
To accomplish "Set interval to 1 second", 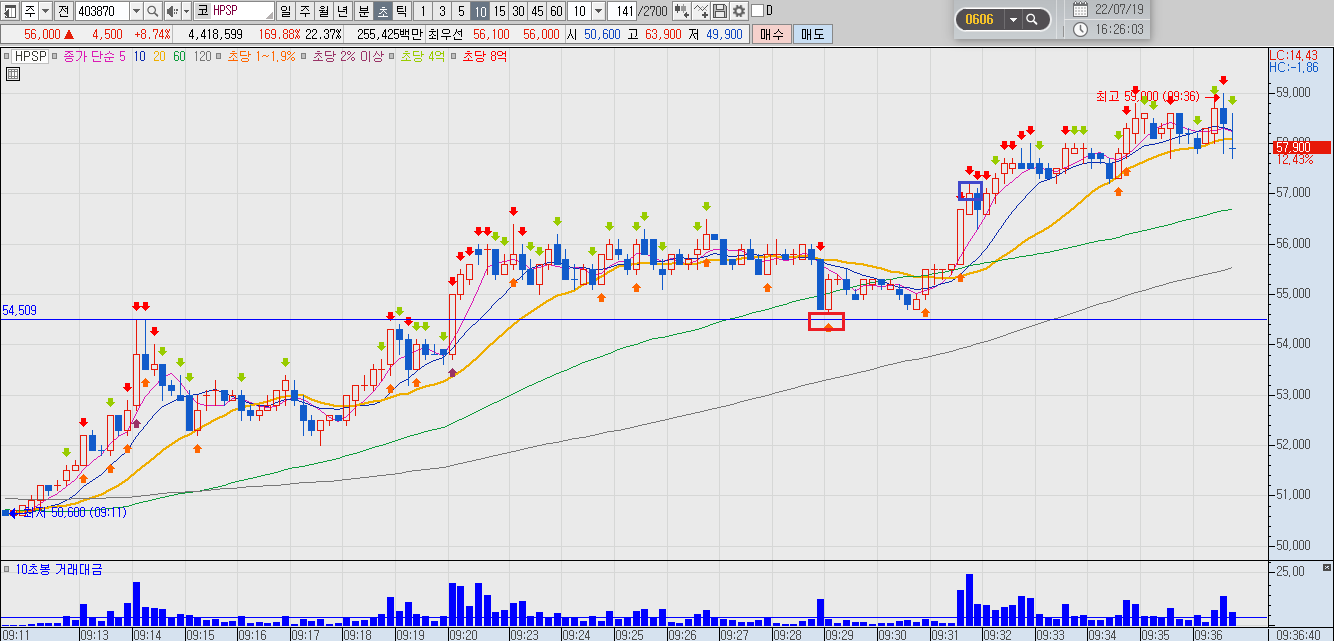I will [423, 11].
